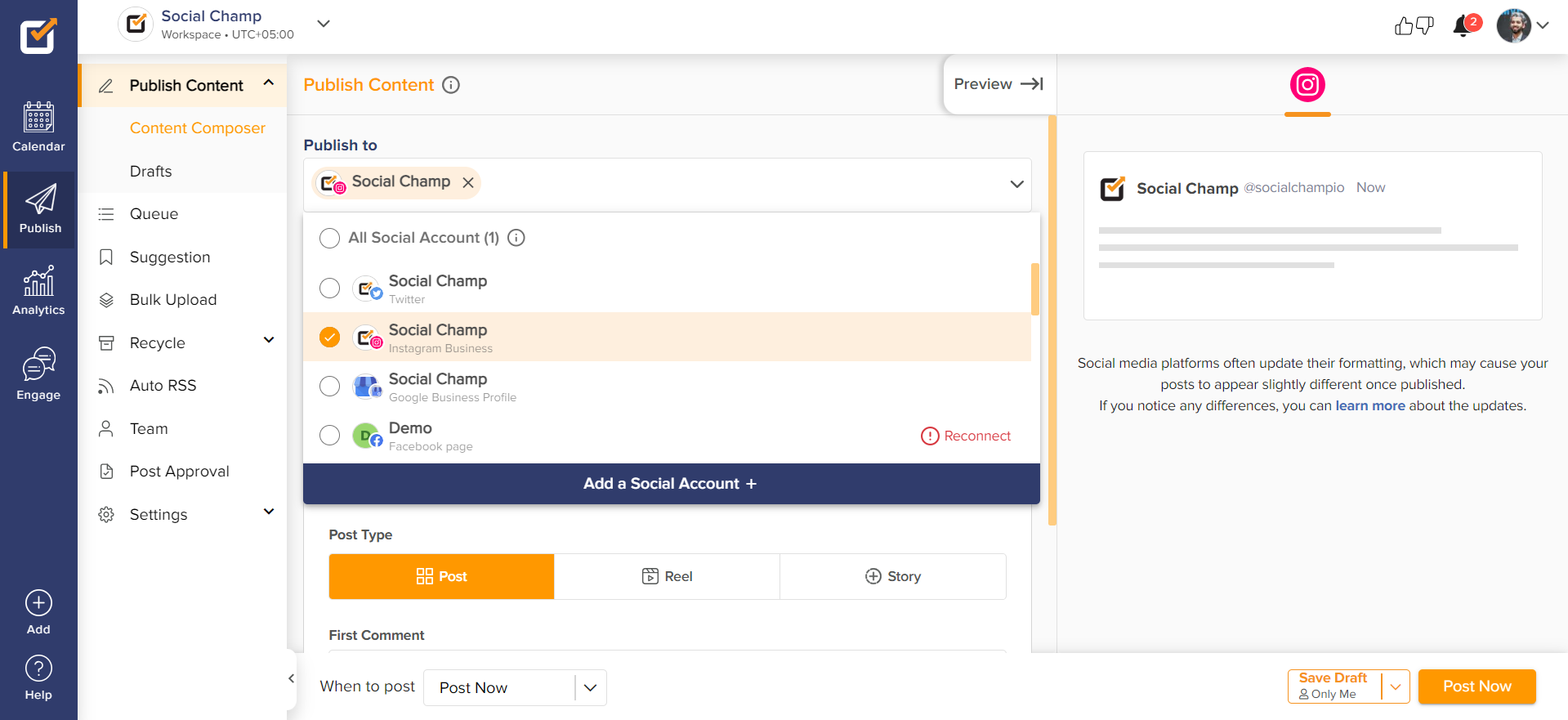Open the Help icon
Screen dimensions: 1568x720
tap(38, 669)
